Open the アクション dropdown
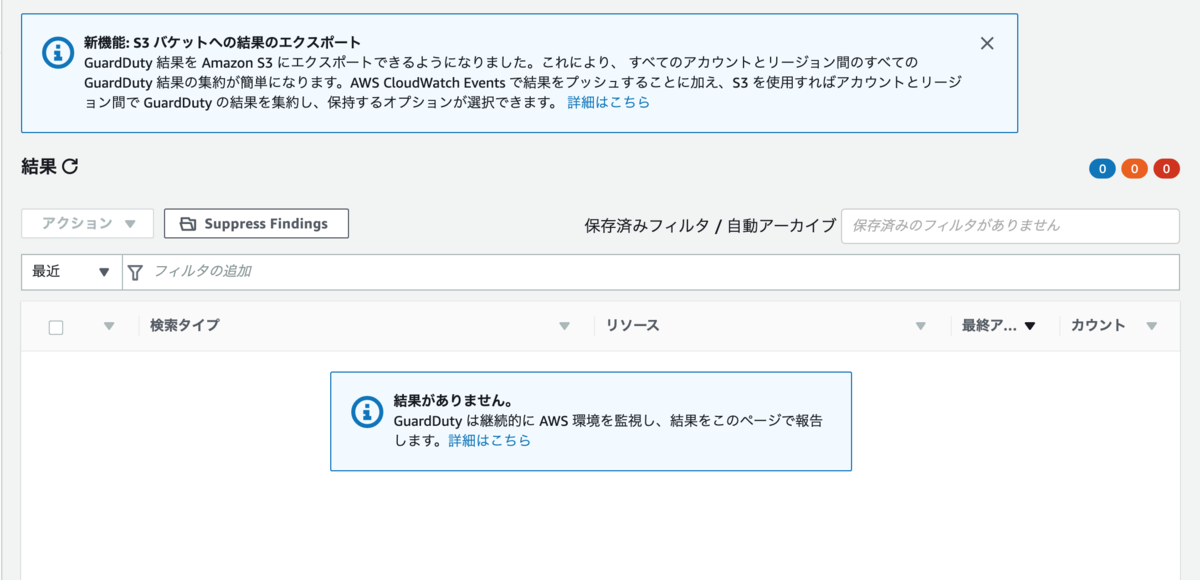1200x580 pixels. [x=86, y=223]
